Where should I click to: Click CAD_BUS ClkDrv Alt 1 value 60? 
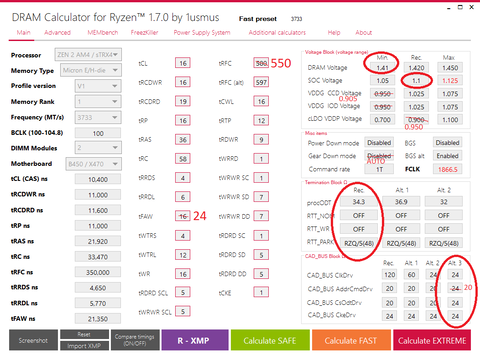pos(411,275)
